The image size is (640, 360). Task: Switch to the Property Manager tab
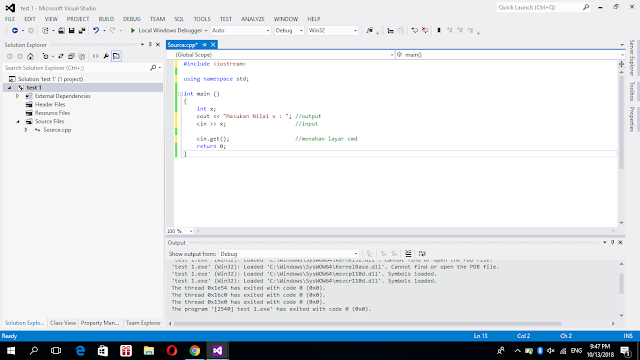coord(100,323)
